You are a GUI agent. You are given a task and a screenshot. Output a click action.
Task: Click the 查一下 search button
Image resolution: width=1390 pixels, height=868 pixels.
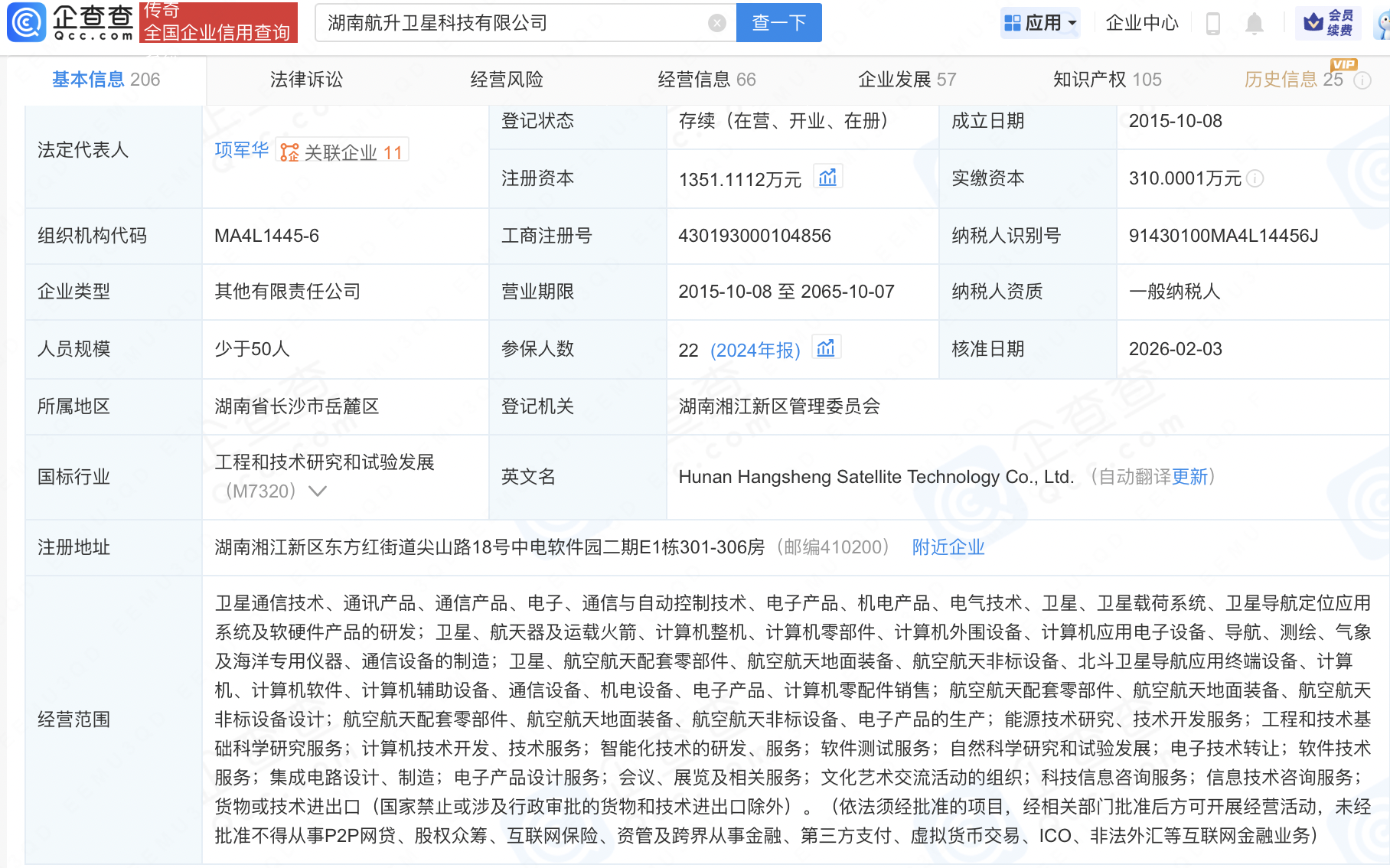point(778,22)
